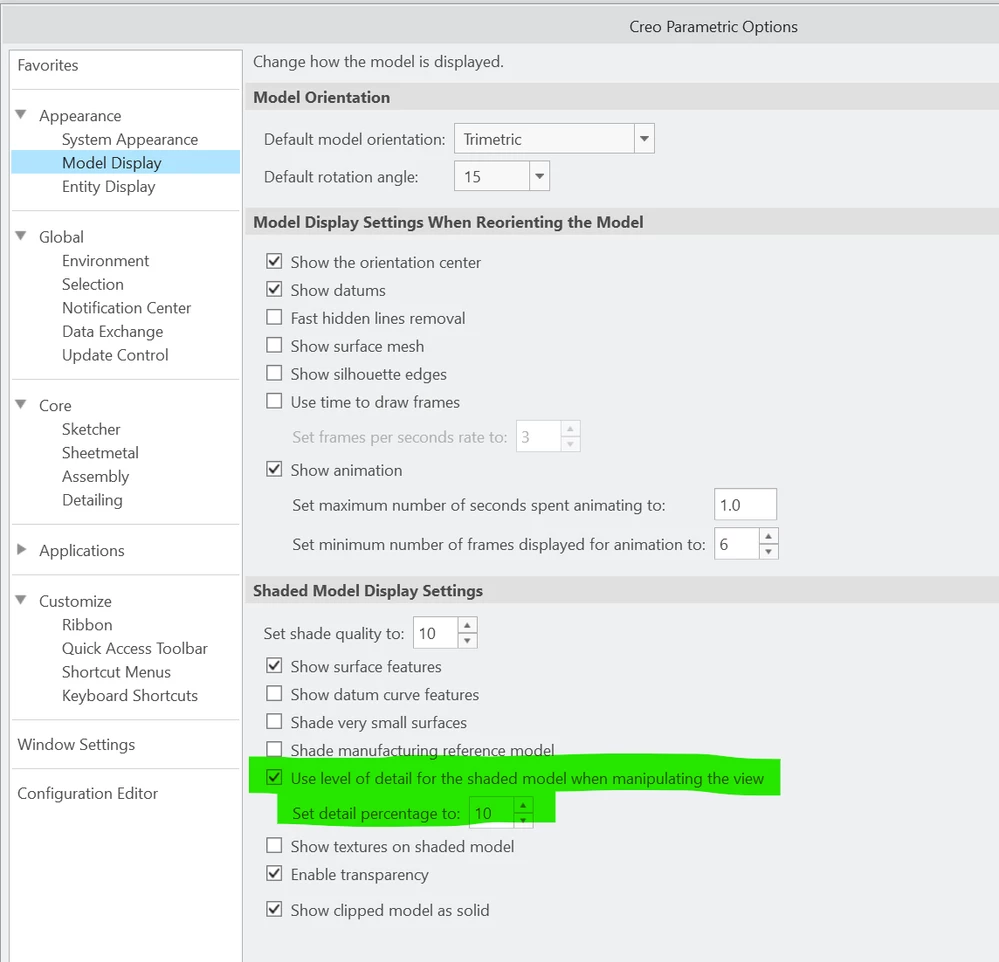Uncheck Show animation checkbox
The image size is (999, 962).
pos(274,470)
